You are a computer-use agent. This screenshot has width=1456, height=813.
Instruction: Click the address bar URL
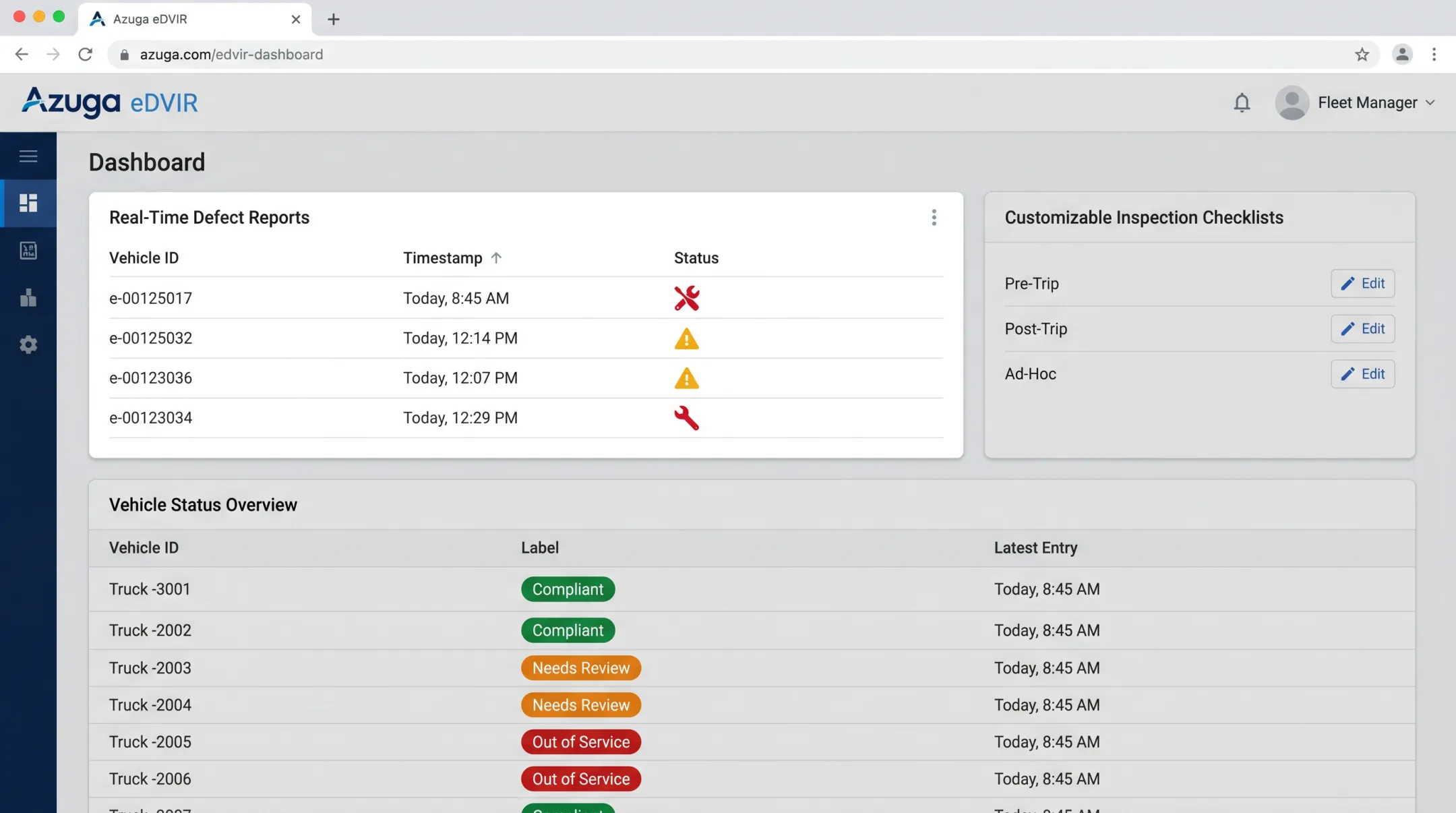pos(231,54)
